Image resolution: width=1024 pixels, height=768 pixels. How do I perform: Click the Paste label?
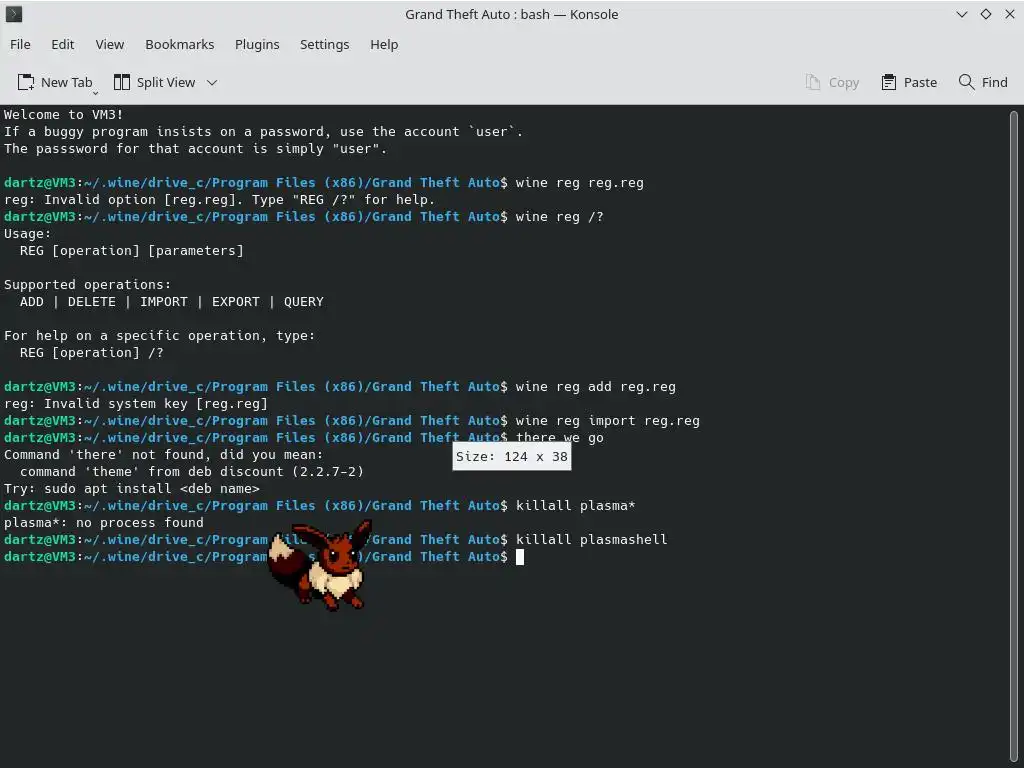click(x=920, y=82)
